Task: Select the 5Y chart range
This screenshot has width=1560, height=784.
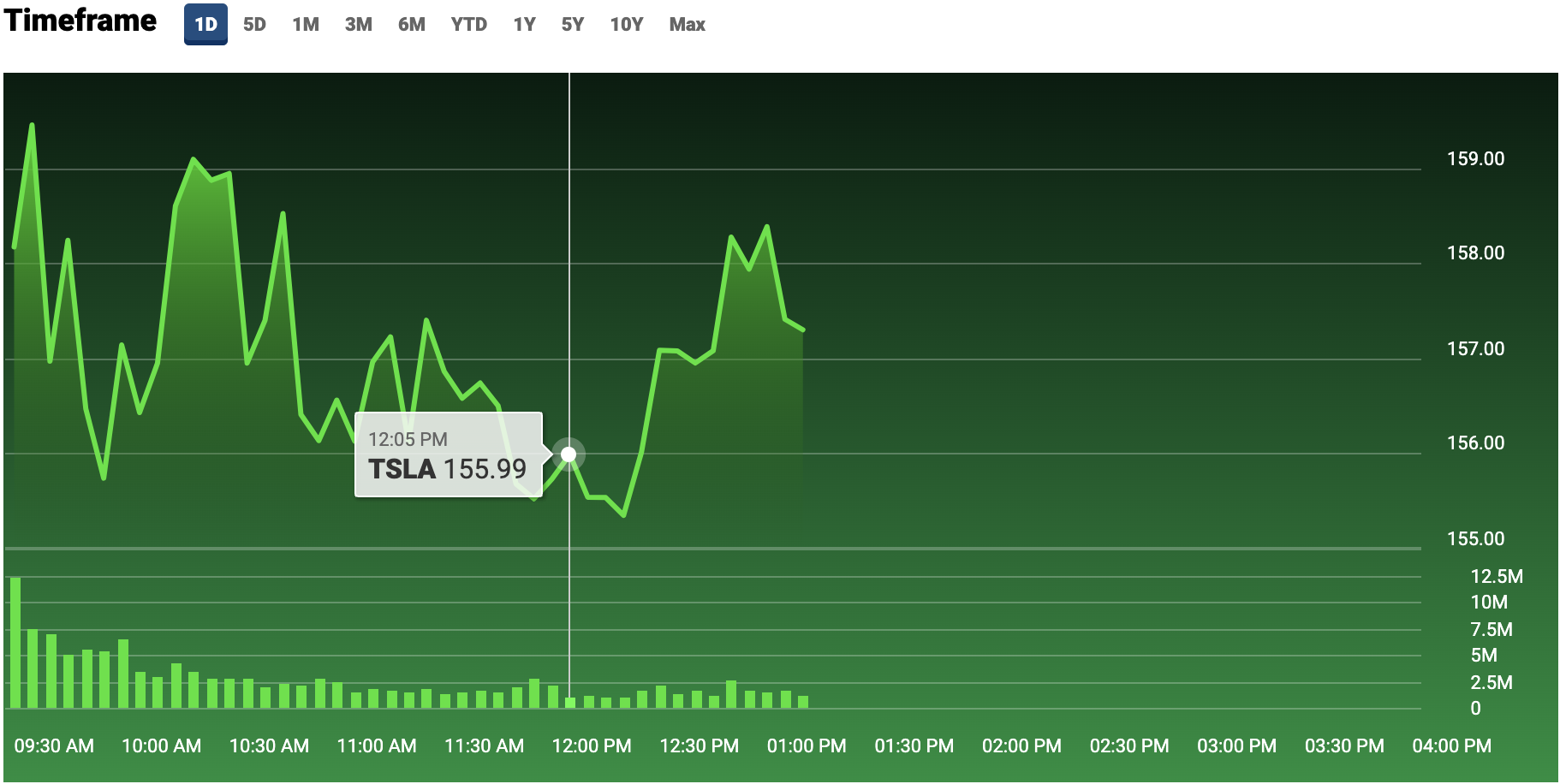Action: pyautogui.click(x=572, y=24)
